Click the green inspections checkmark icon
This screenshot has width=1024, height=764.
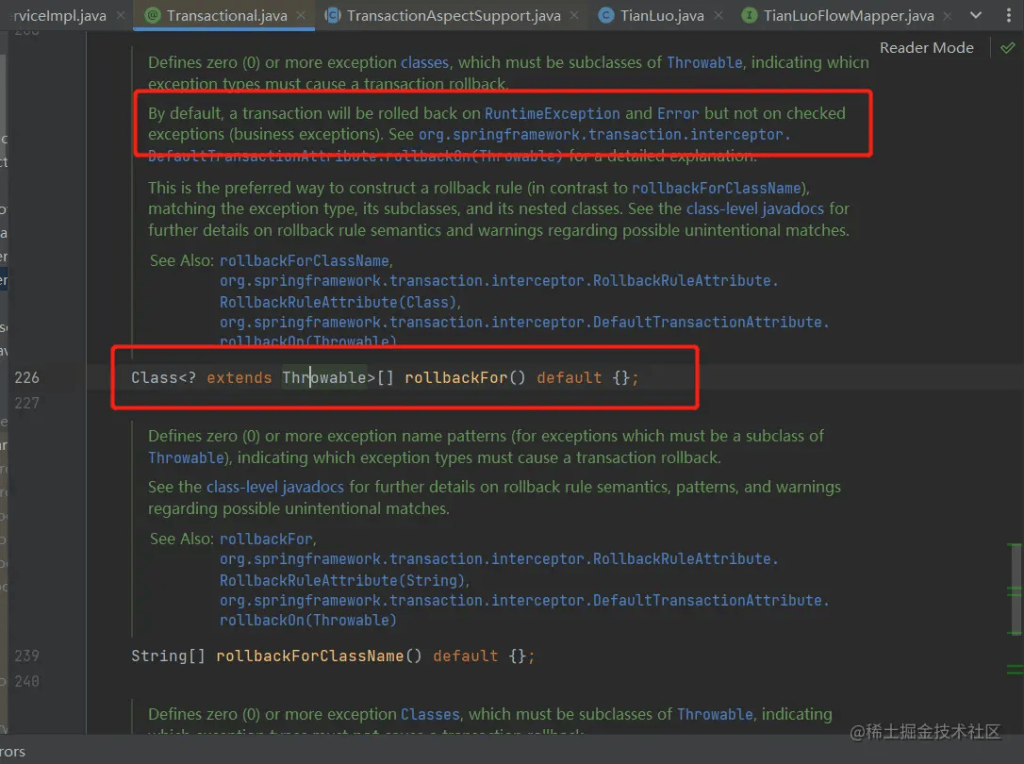1007,48
